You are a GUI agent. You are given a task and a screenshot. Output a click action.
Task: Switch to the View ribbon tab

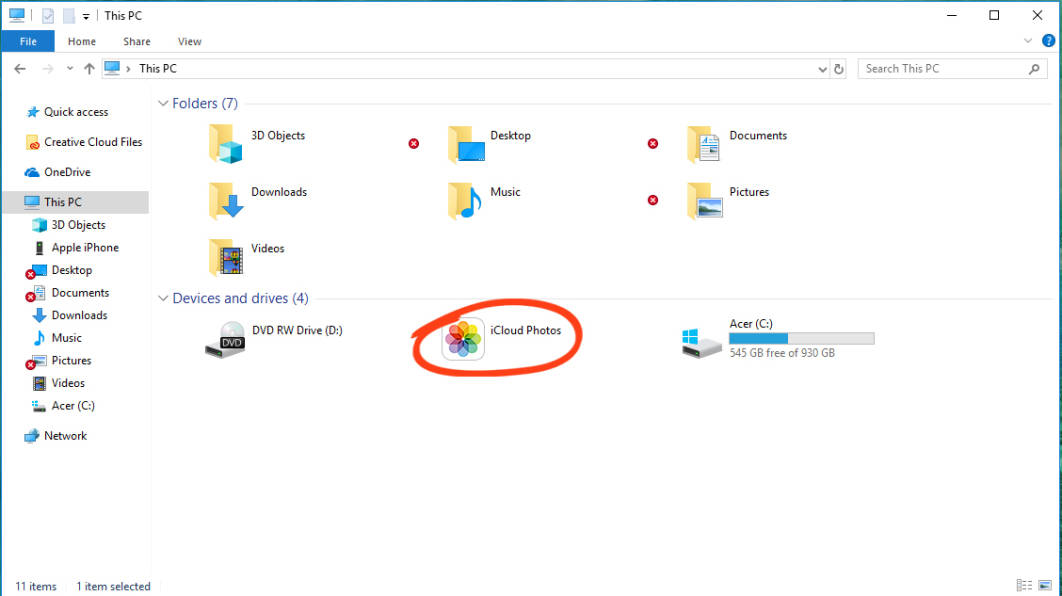coord(189,41)
